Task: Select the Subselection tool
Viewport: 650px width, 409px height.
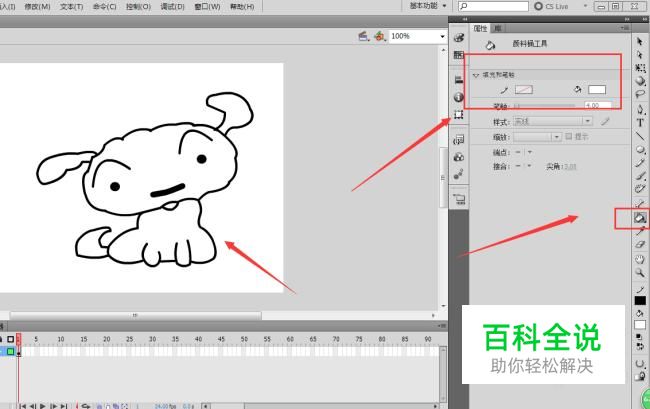Action: click(640, 55)
